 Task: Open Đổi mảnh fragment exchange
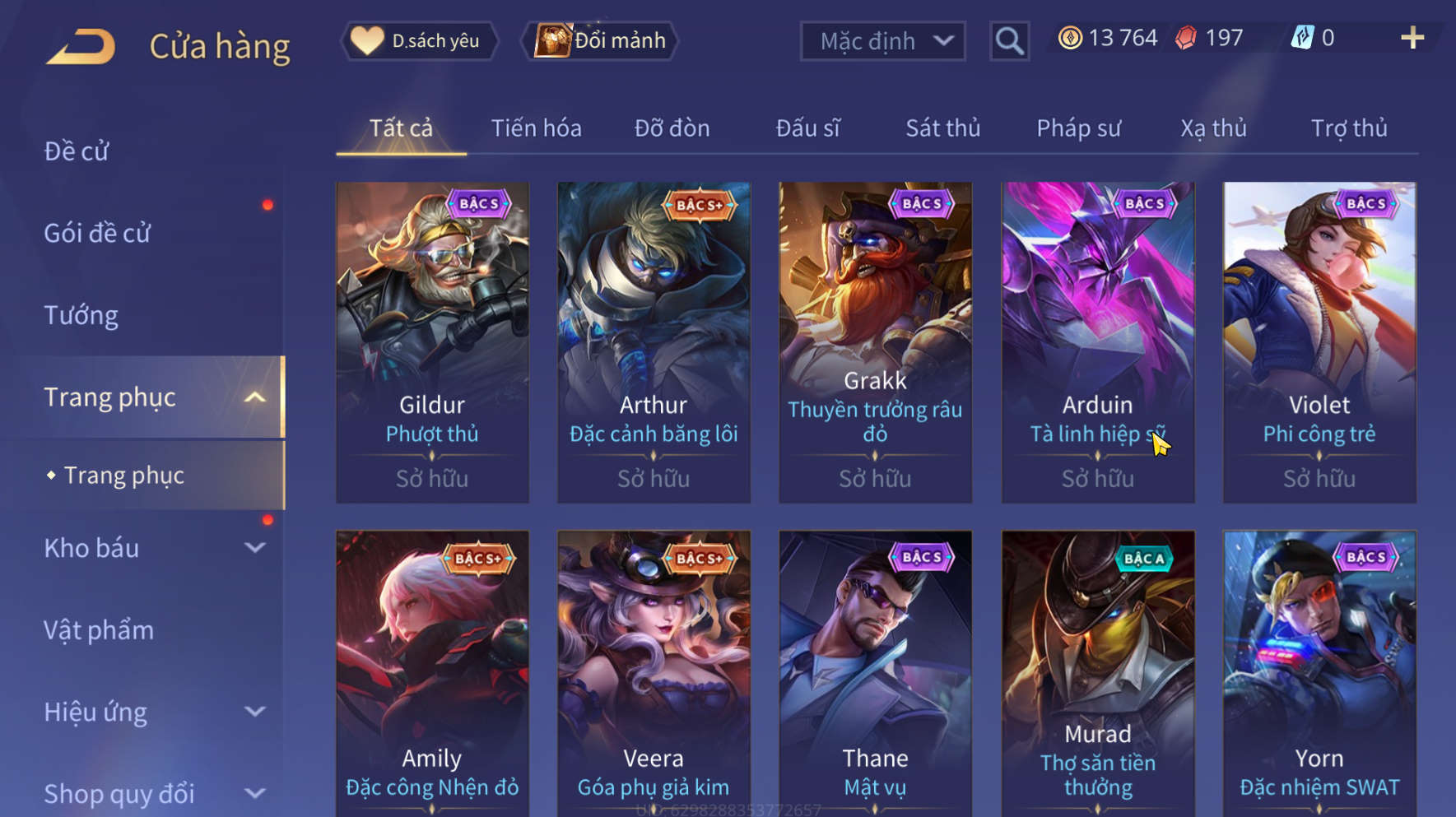(600, 40)
